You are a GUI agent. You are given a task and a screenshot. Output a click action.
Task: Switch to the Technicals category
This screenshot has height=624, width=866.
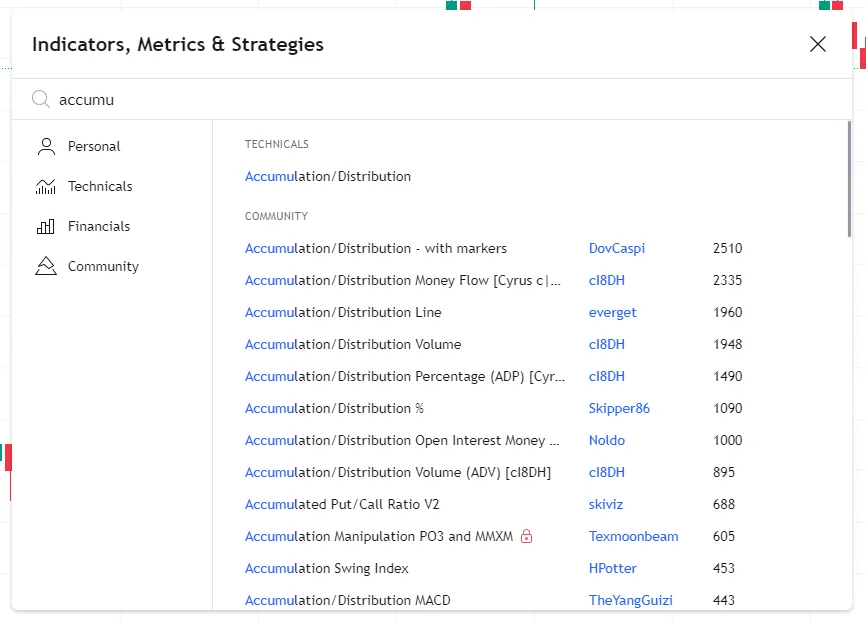click(100, 187)
